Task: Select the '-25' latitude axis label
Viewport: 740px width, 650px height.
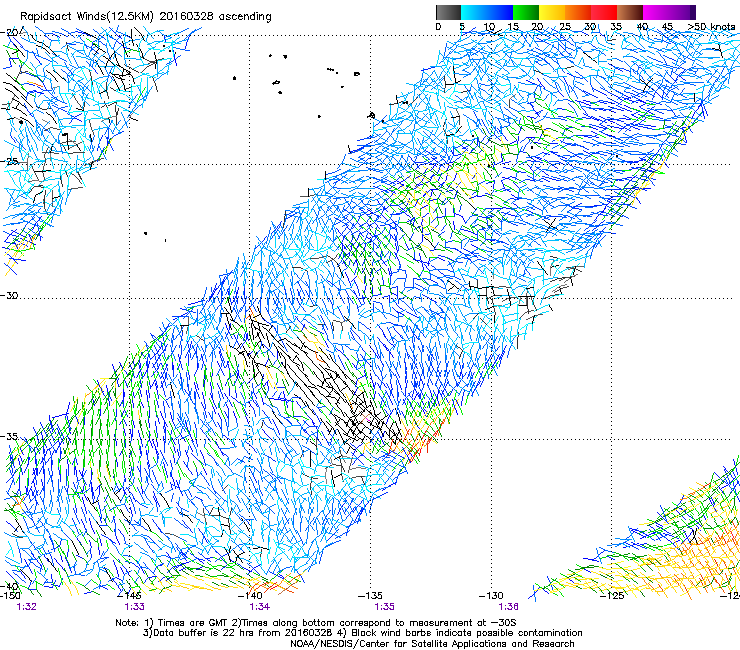Action: [x=10, y=161]
